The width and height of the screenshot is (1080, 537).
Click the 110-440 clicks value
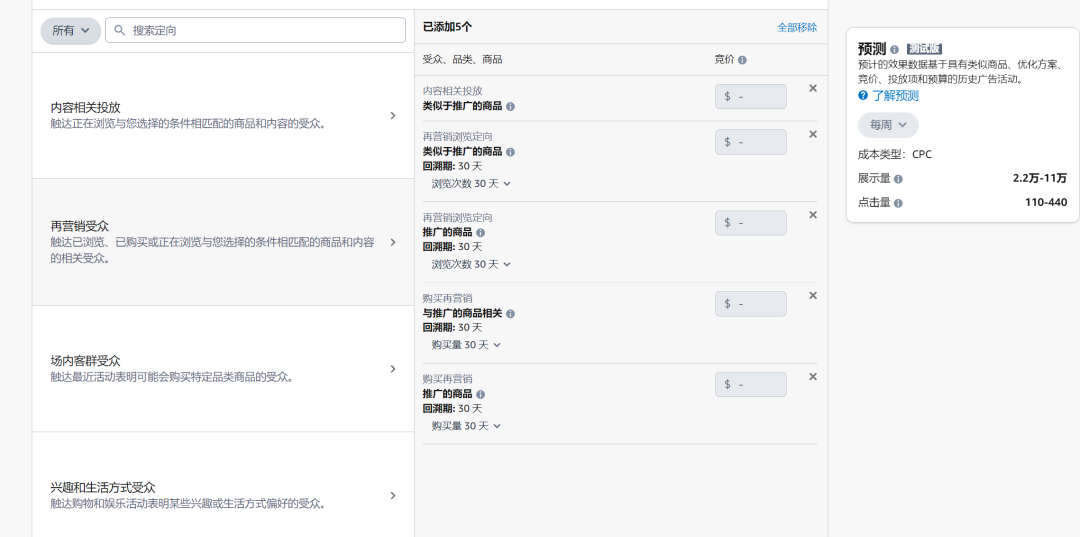(1046, 202)
